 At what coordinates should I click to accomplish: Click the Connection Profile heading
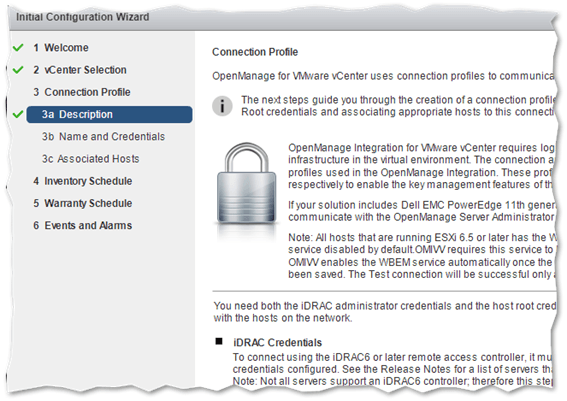point(255,52)
